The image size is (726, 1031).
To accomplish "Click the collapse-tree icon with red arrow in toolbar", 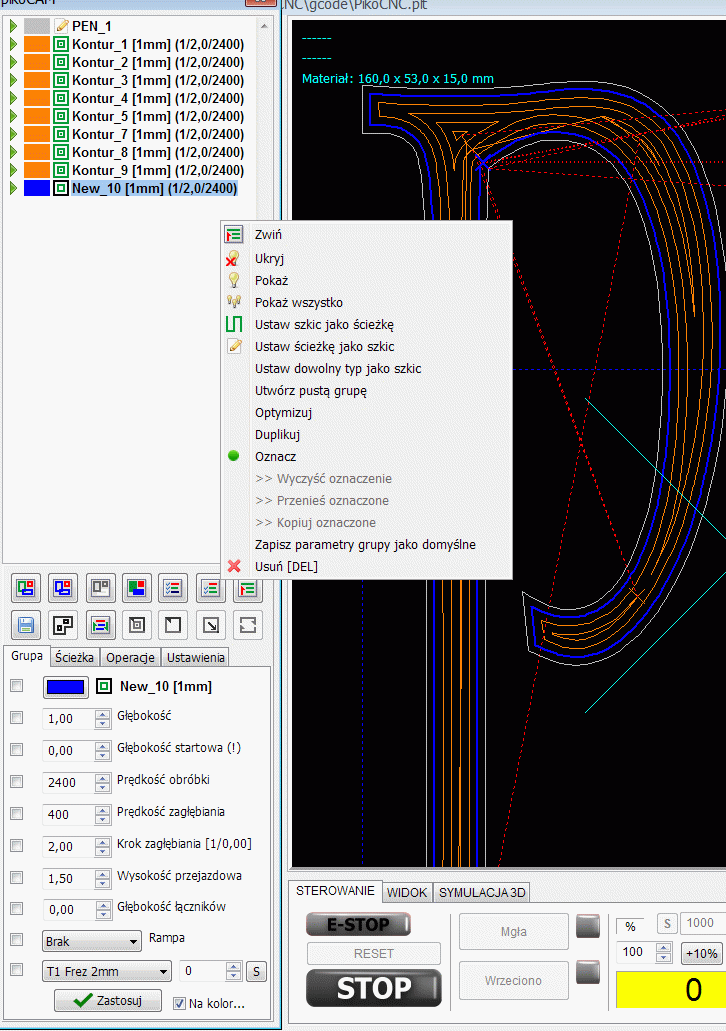I will [x=248, y=588].
